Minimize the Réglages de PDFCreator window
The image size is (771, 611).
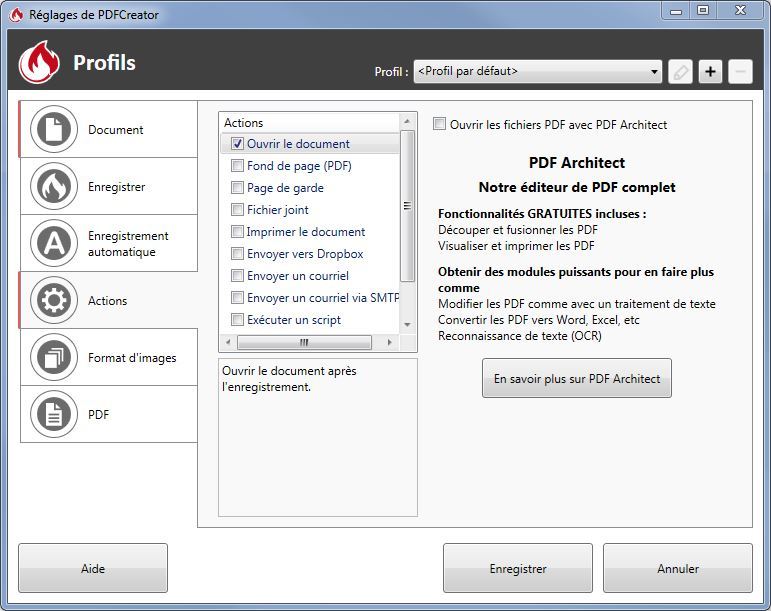click(x=676, y=11)
